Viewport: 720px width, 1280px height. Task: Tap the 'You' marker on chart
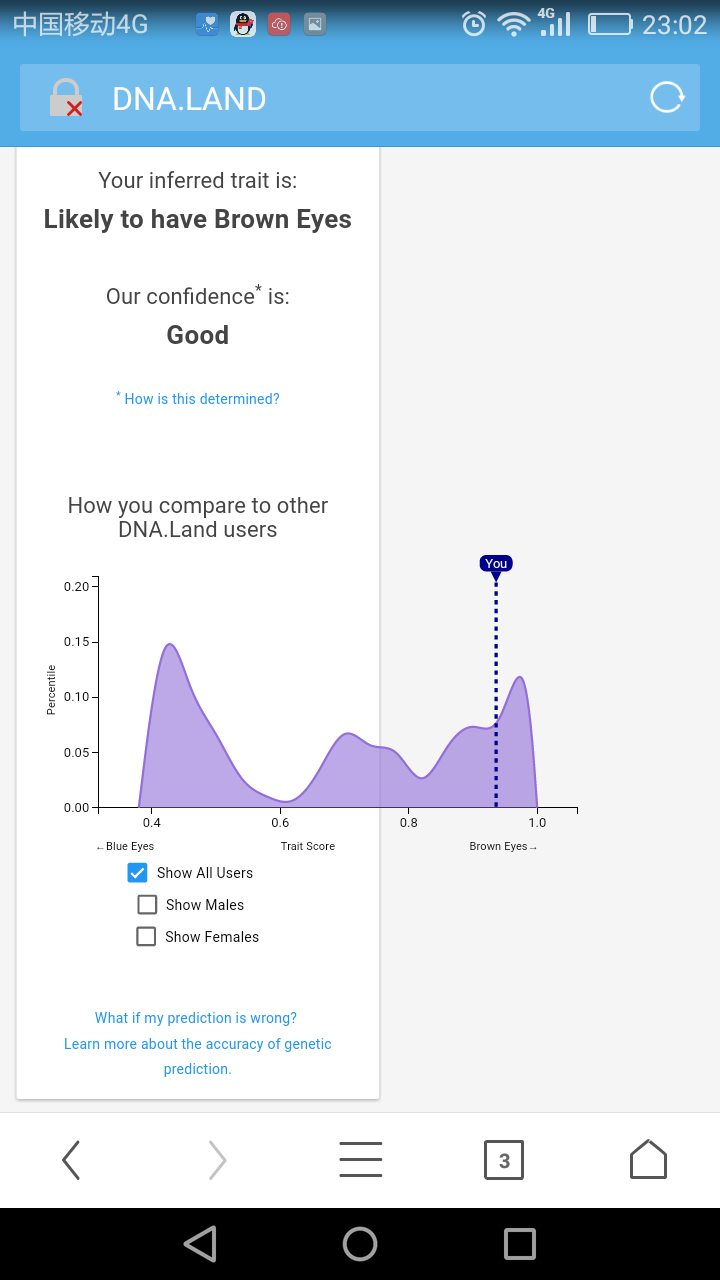(496, 565)
